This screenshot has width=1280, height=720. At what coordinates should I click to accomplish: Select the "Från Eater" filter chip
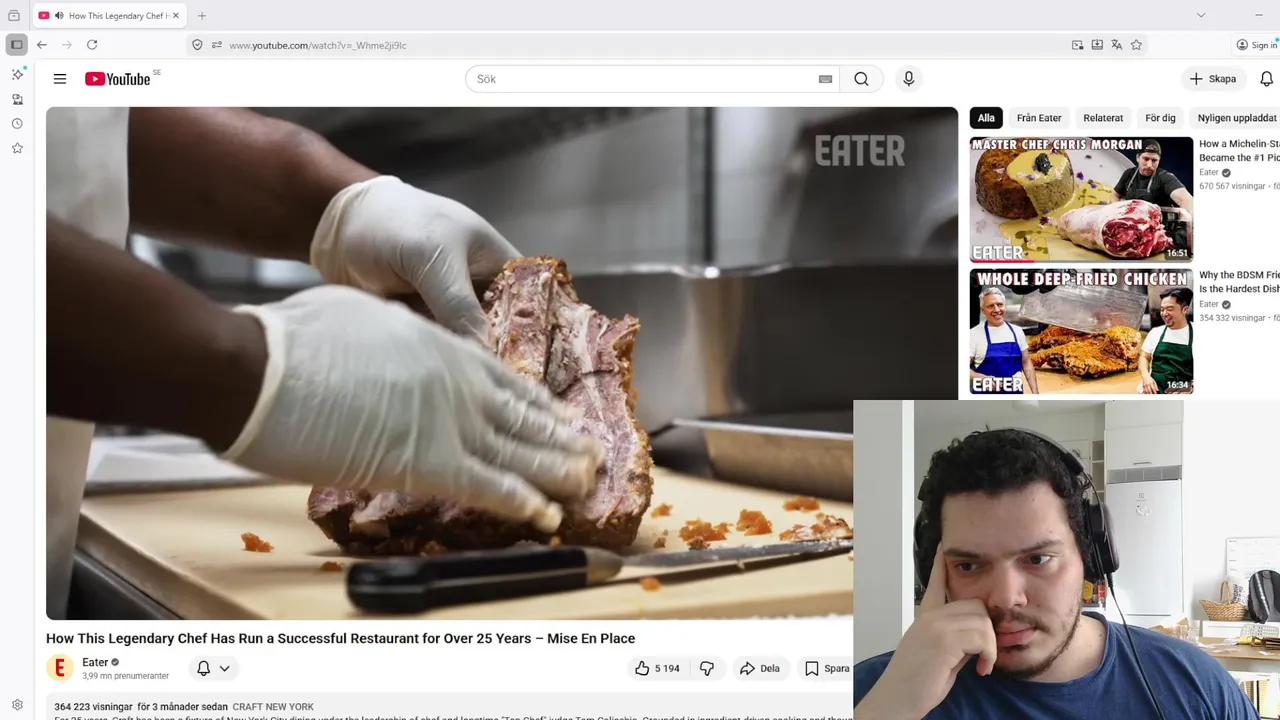[1039, 118]
